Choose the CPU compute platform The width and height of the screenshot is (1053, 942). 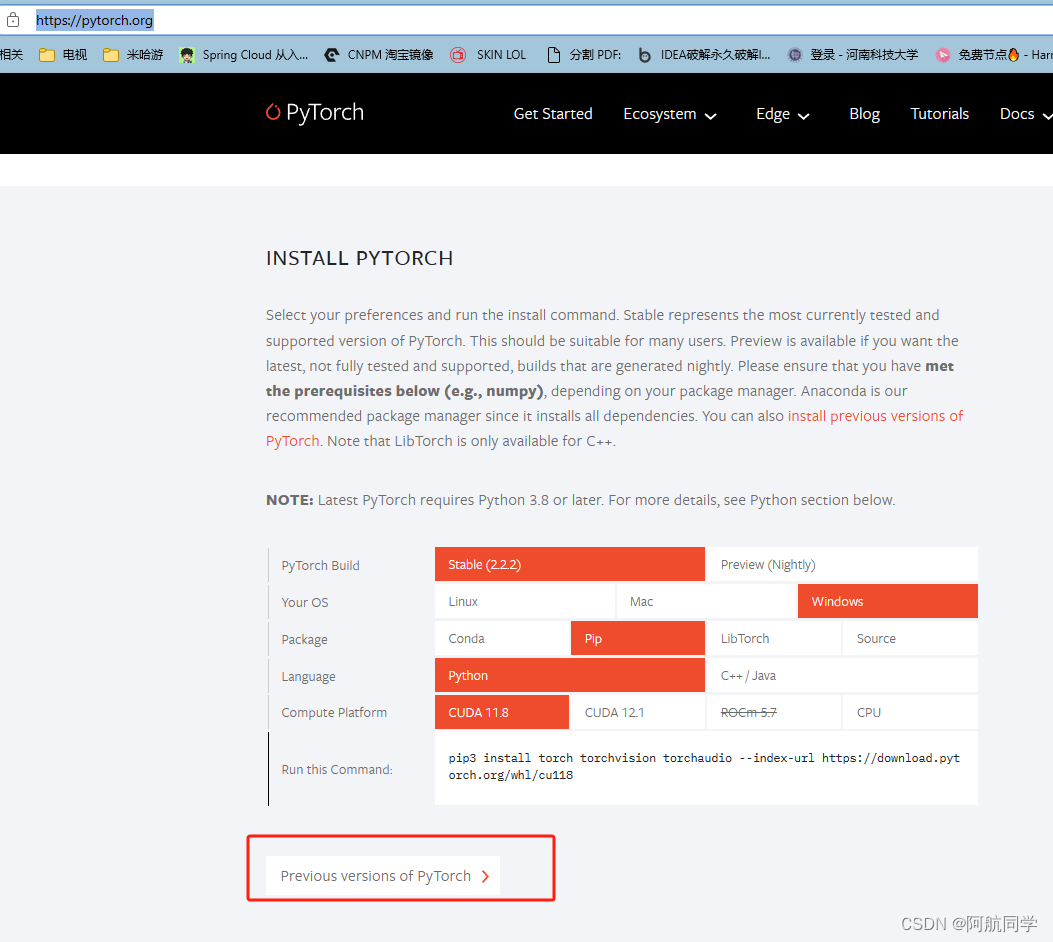click(910, 712)
